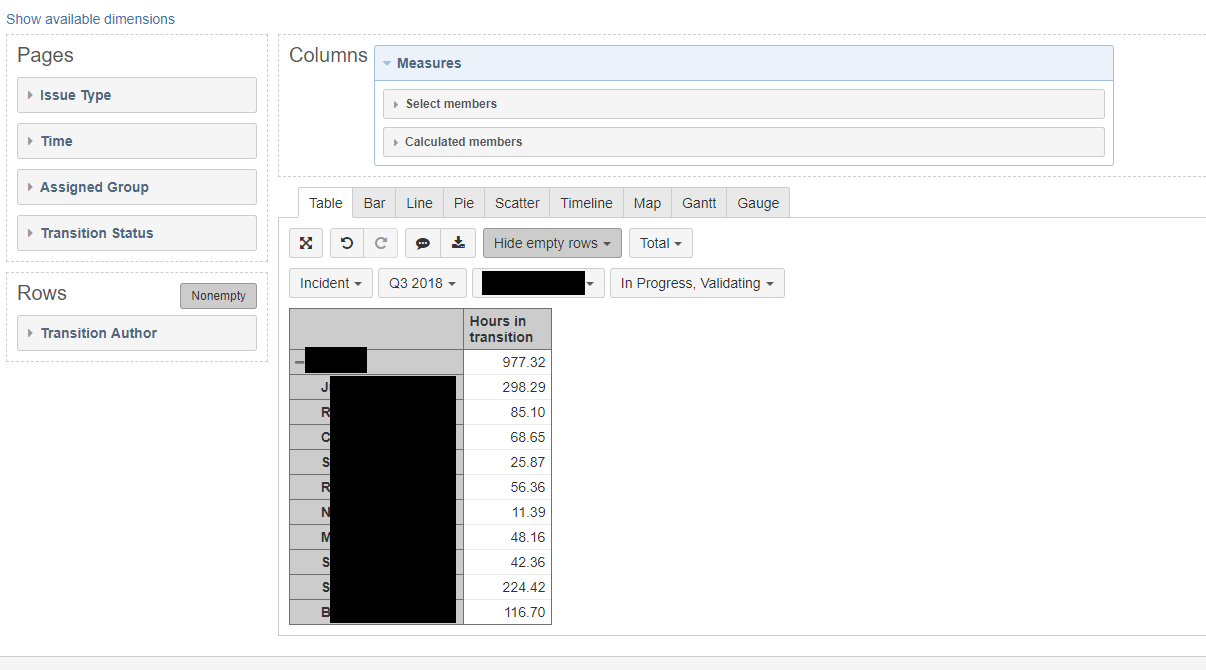Click the 56.36 value cell
Screen dimensions: 1206x670
pos(507,487)
